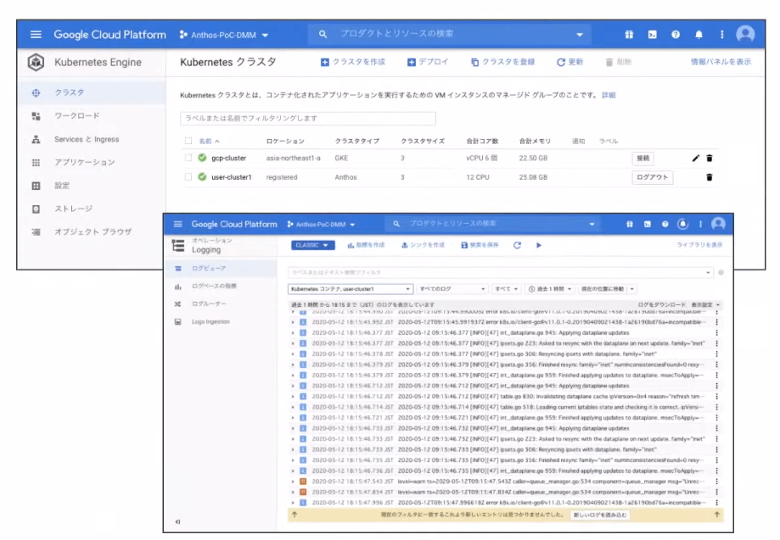The height and width of the screenshot is (540, 780).
Task: Open the hamburger menu in the Logging window
Action: pos(178,224)
